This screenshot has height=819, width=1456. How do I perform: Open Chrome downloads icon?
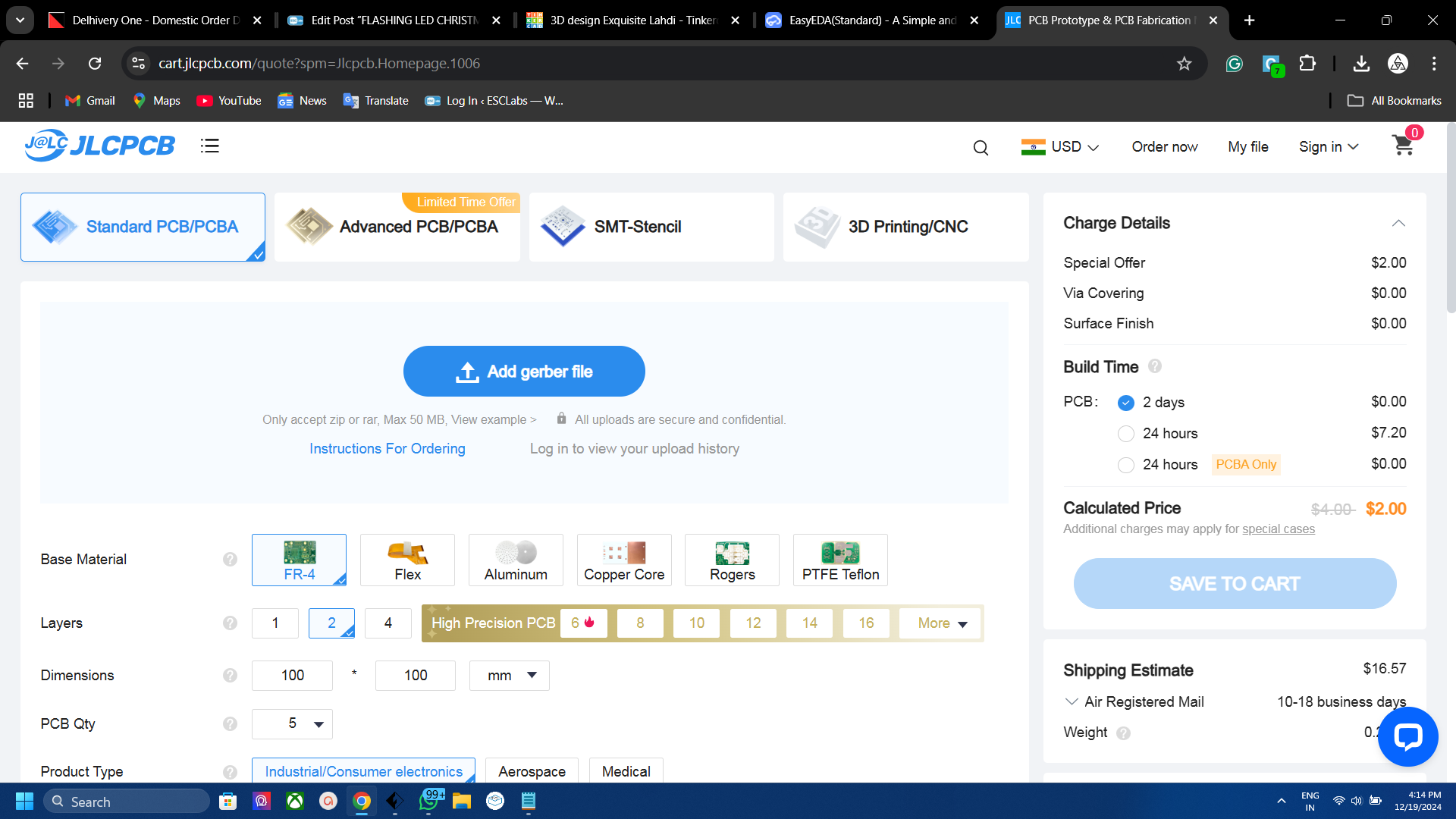[x=1361, y=64]
